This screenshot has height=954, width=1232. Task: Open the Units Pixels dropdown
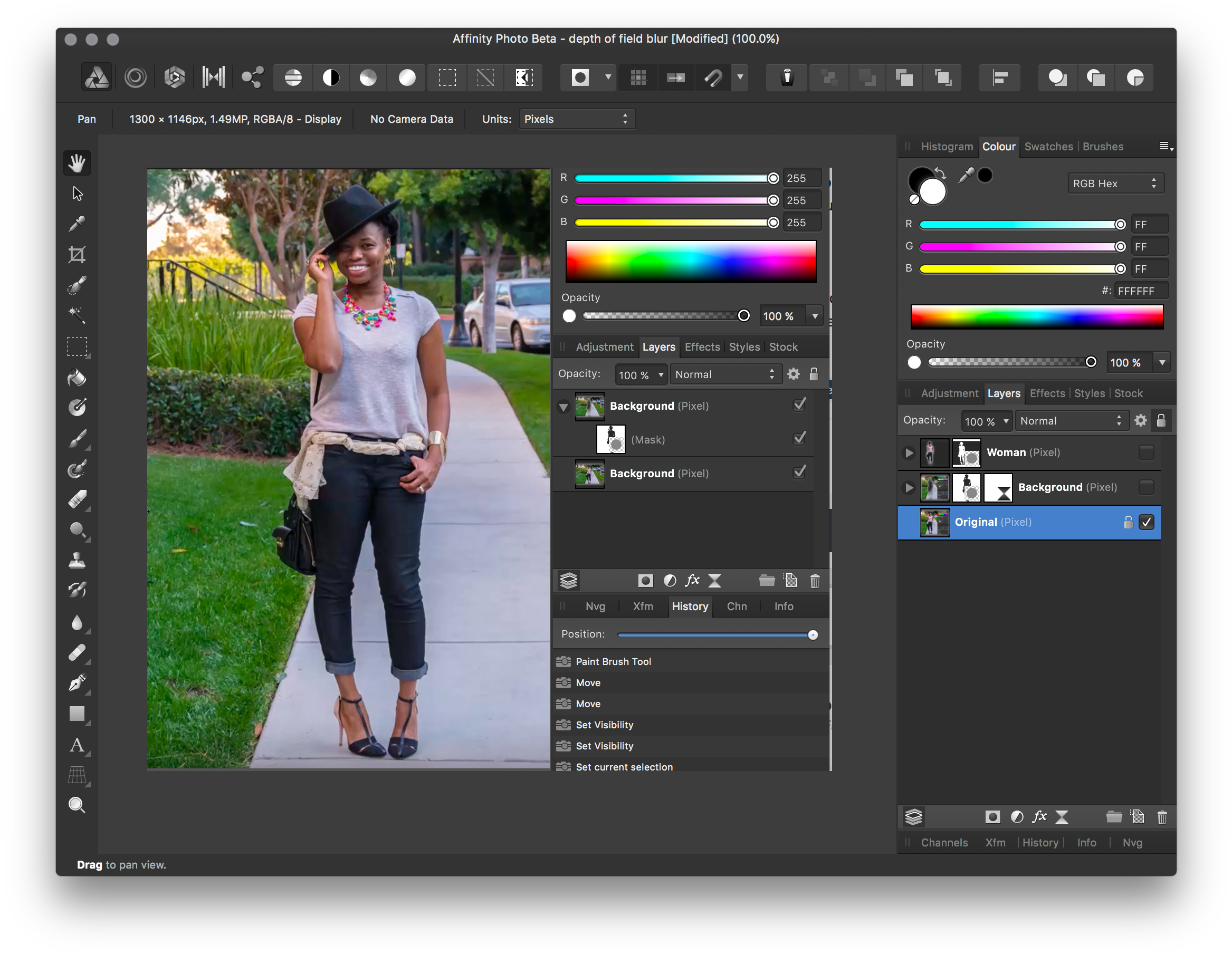[577, 119]
